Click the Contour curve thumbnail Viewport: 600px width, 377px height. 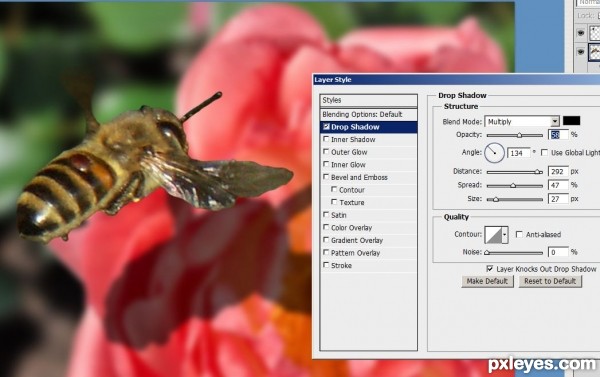(493, 235)
